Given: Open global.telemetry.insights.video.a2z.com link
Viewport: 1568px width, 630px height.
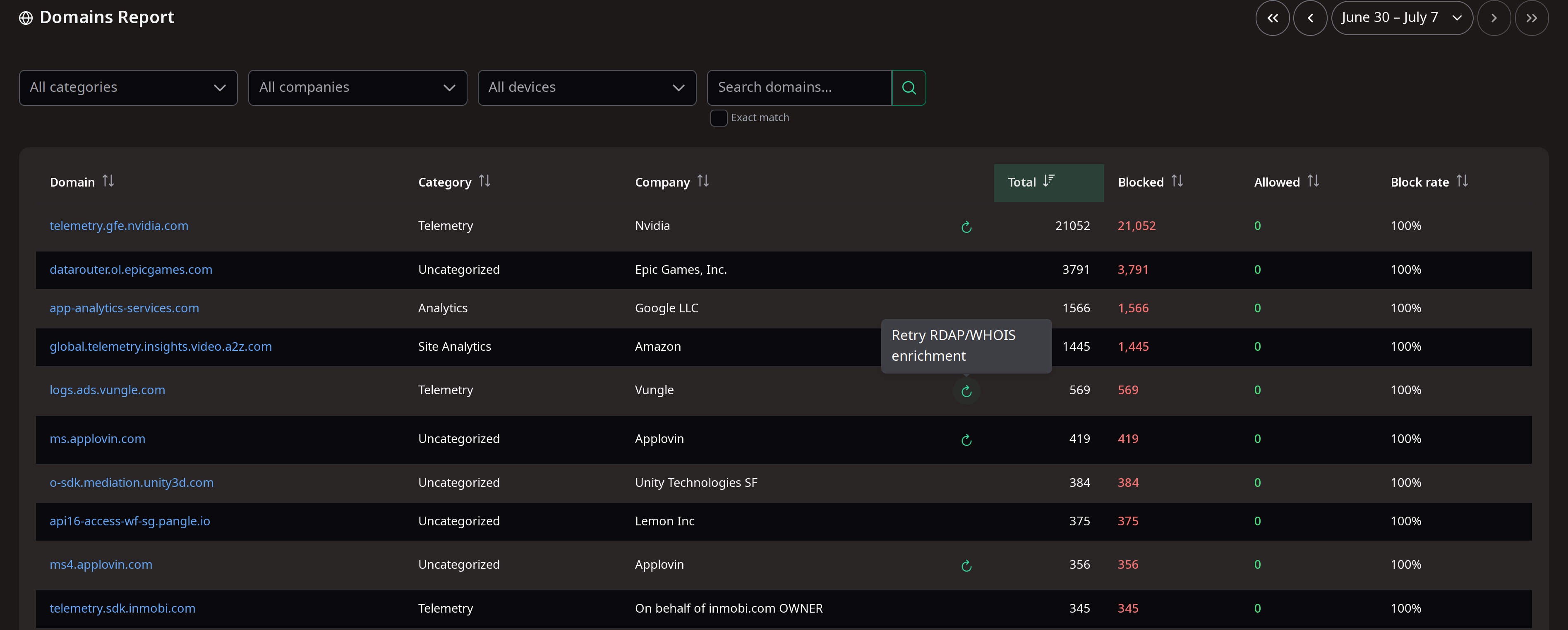Looking at the screenshot, I should point(161,346).
